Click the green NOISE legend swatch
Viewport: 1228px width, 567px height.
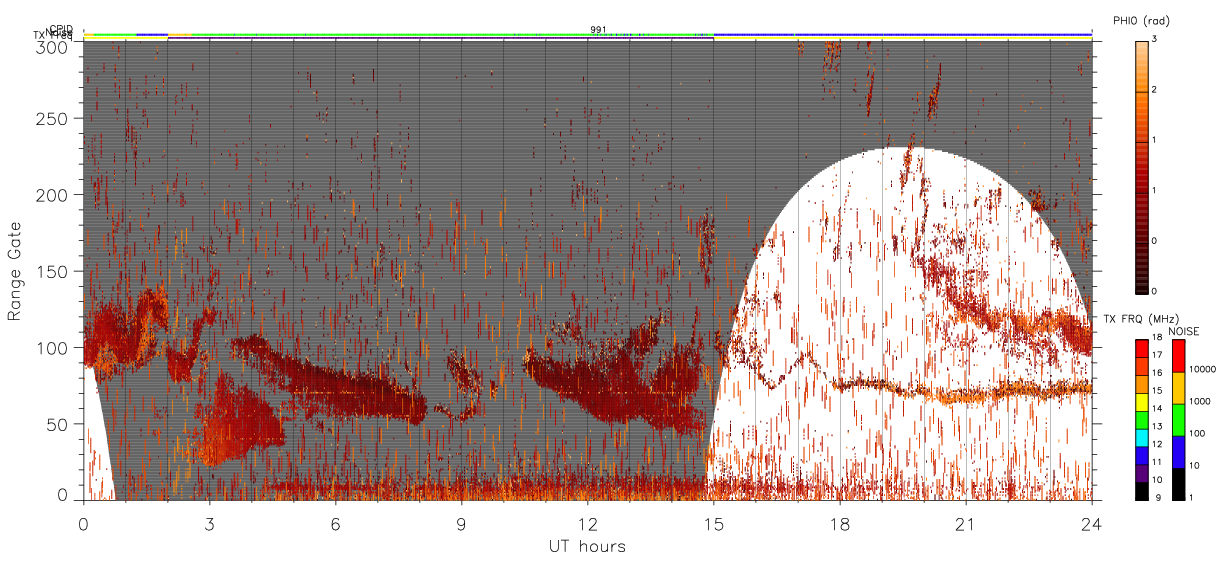click(1178, 420)
